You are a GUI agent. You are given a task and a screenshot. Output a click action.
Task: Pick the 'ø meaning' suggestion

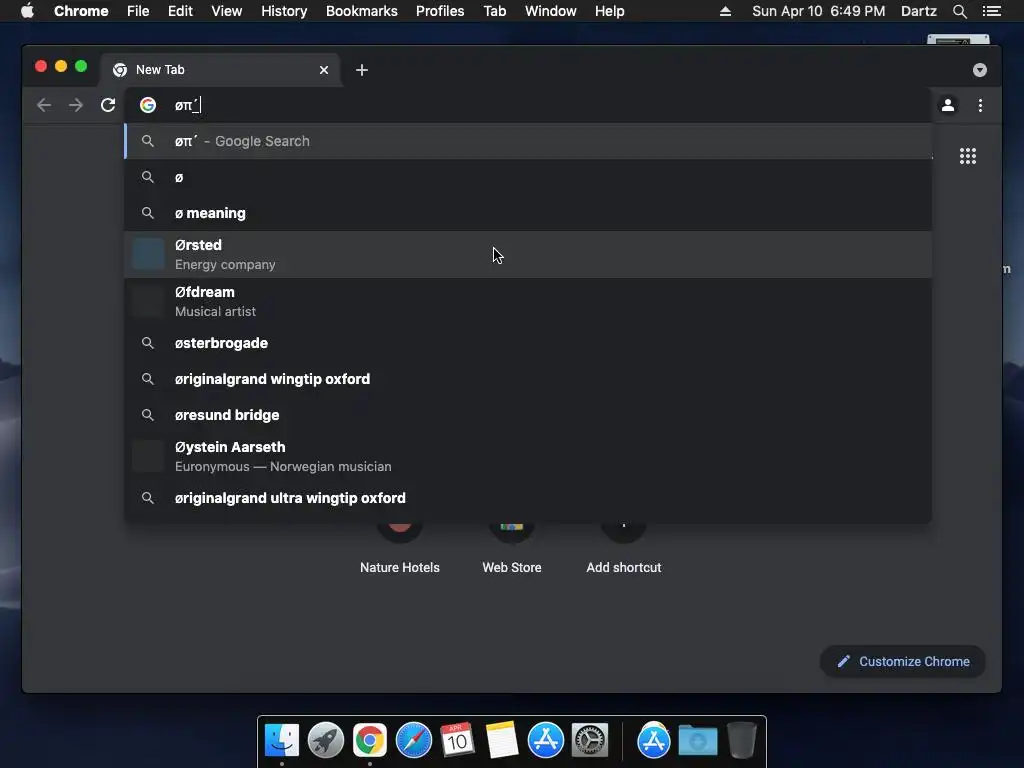[528, 213]
